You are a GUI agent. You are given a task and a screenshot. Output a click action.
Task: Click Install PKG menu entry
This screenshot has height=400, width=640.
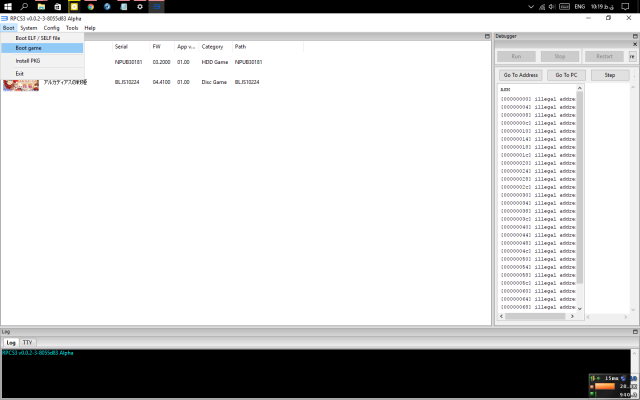coord(27,60)
